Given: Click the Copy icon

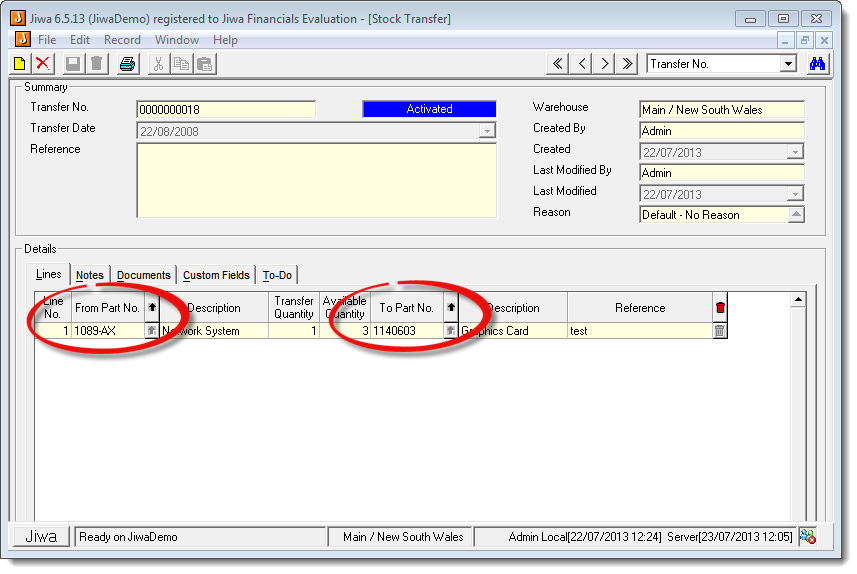Looking at the screenshot, I should pos(181,64).
